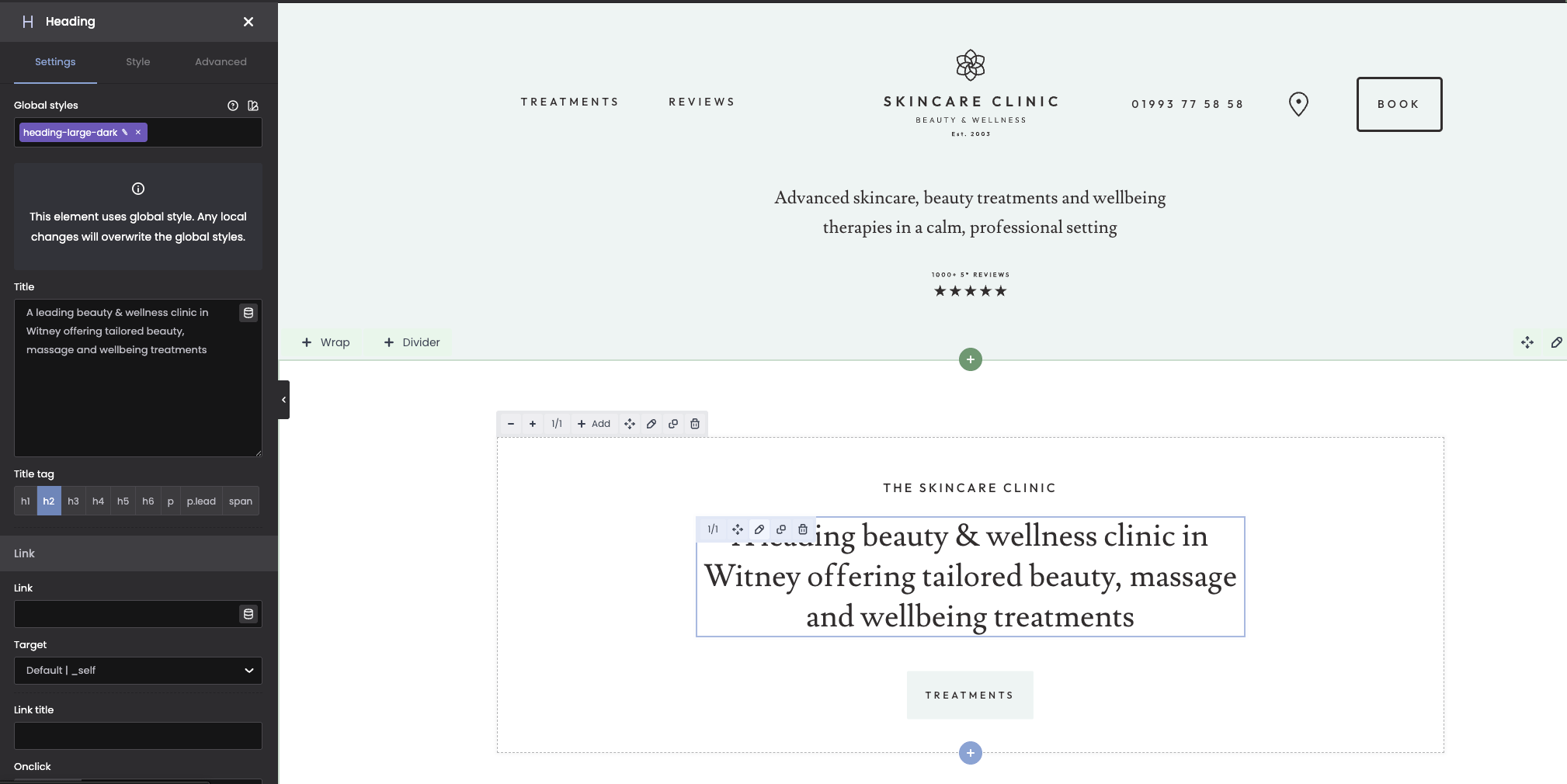
Task: Click the BOOK button in the header
Action: (1398, 104)
